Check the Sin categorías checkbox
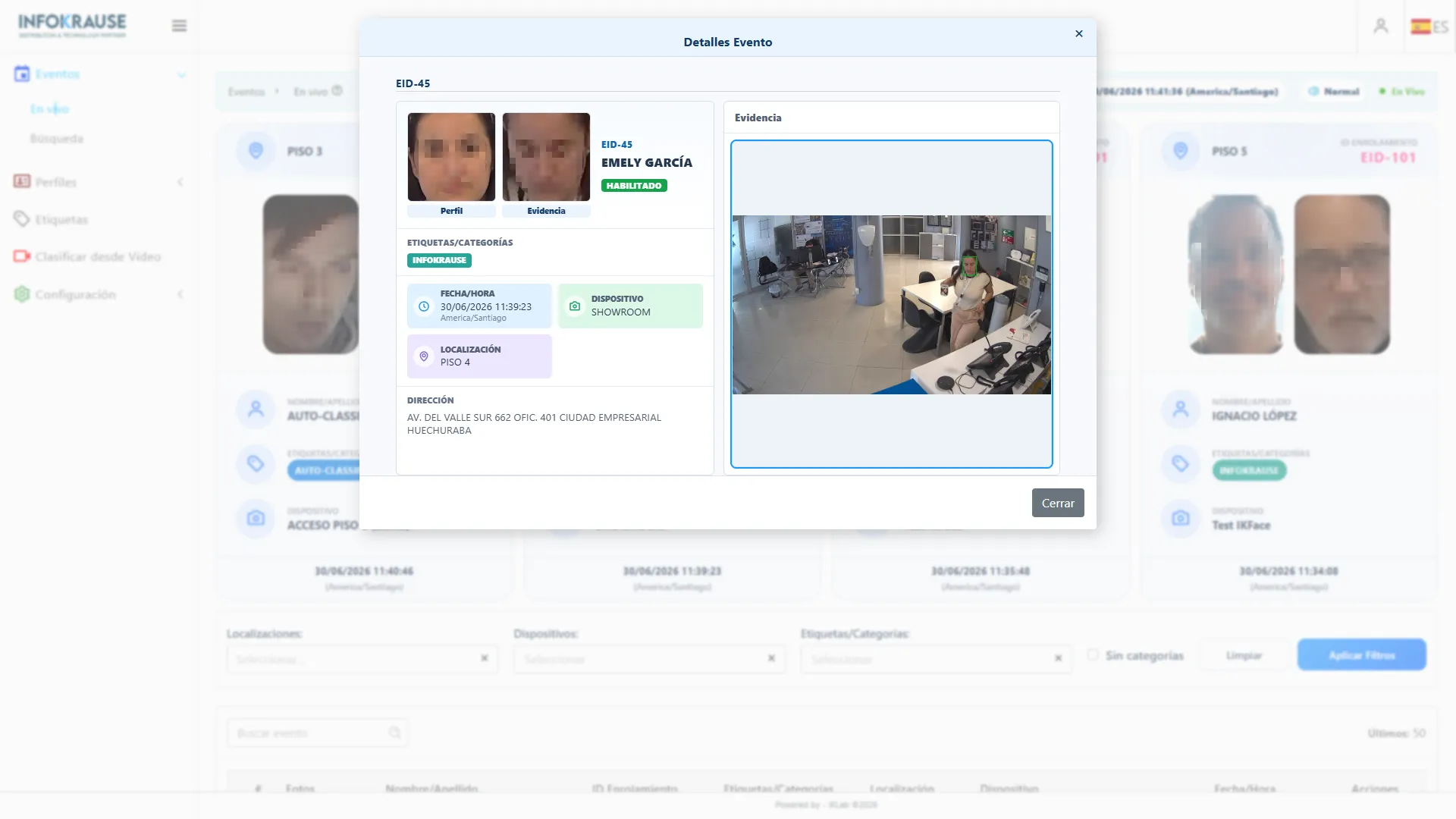This screenshot has width=1456, height=819. (1093, 654)
